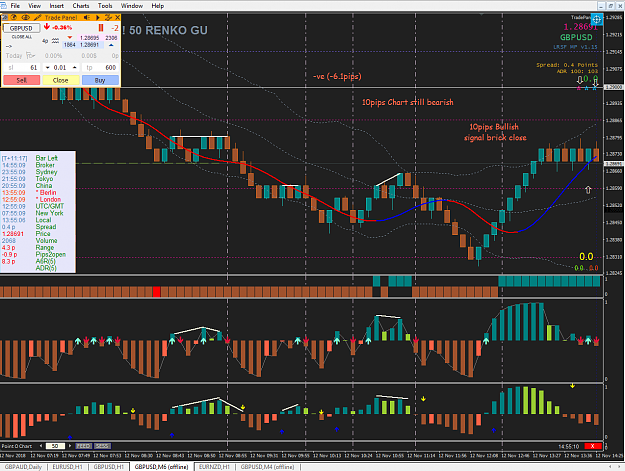Click the tp take profit field showing 600

coord(100,68)
